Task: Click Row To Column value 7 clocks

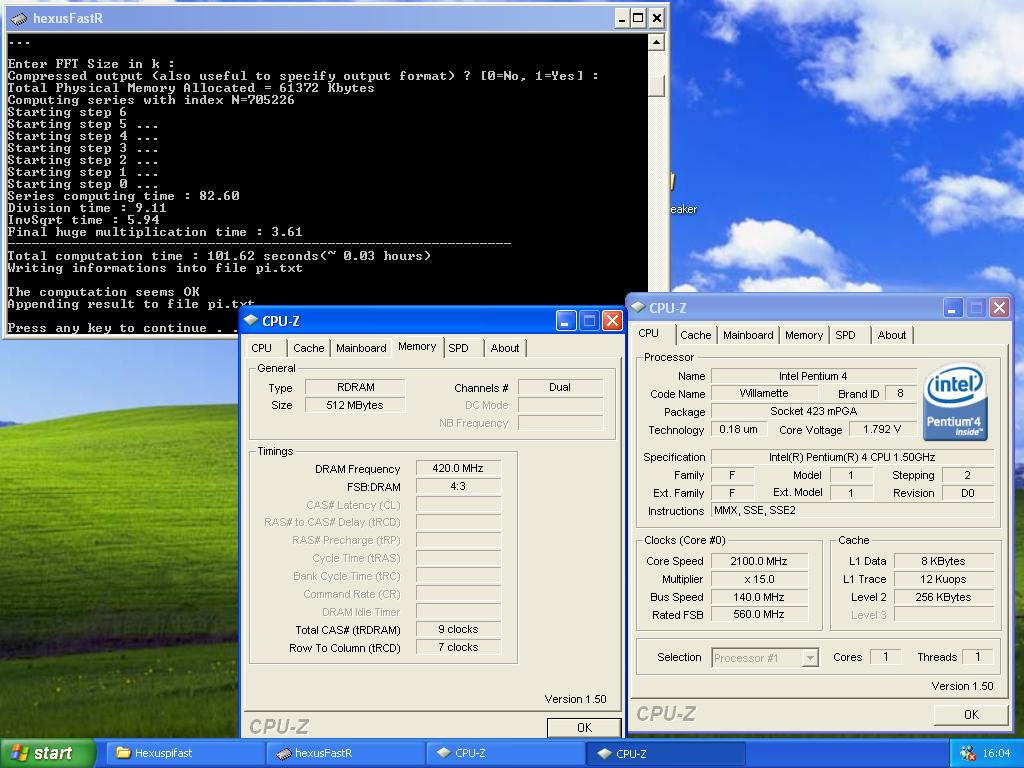Action: click(458, 647)
